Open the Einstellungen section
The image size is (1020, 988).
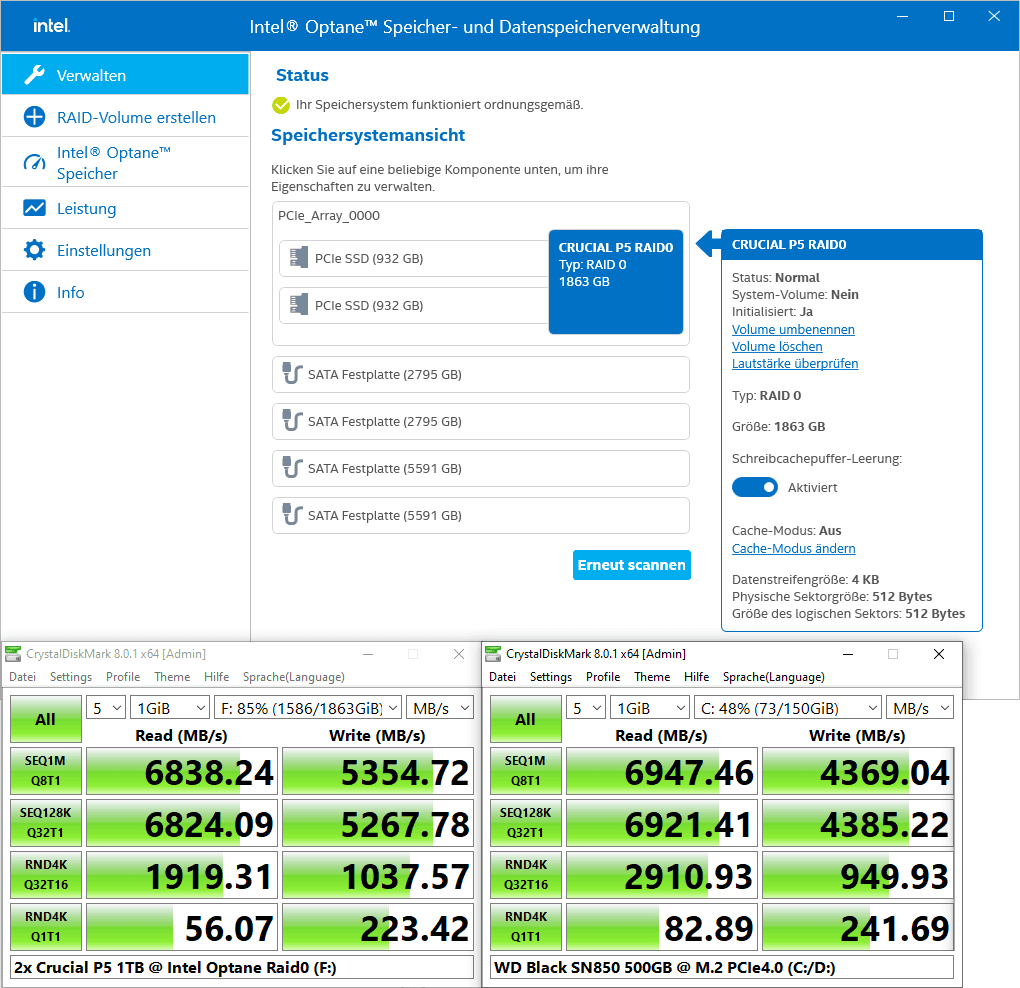point(126,250)
